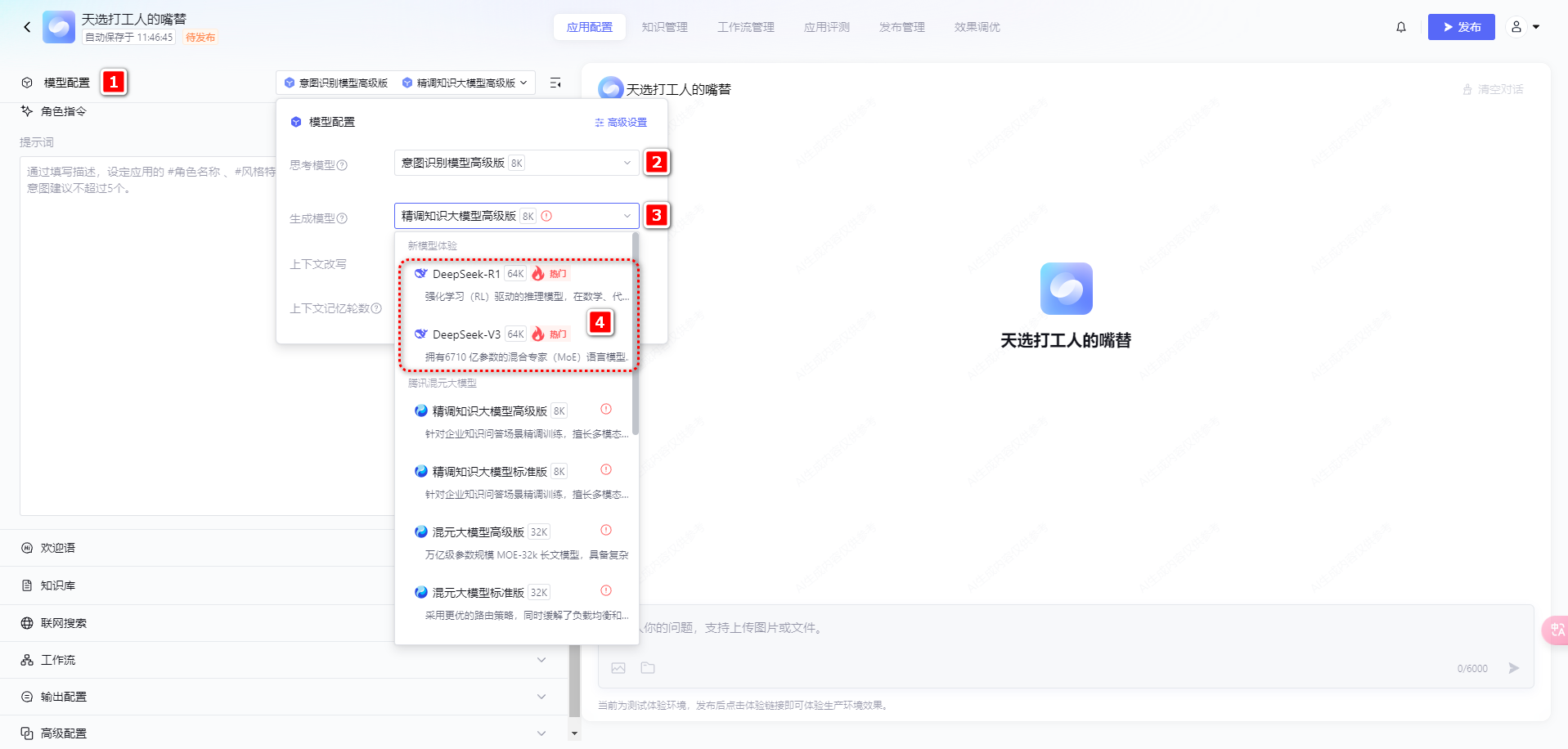Click the 角色指令 sparkle icon
The image size is (1568, 749).
coord(27,111)
